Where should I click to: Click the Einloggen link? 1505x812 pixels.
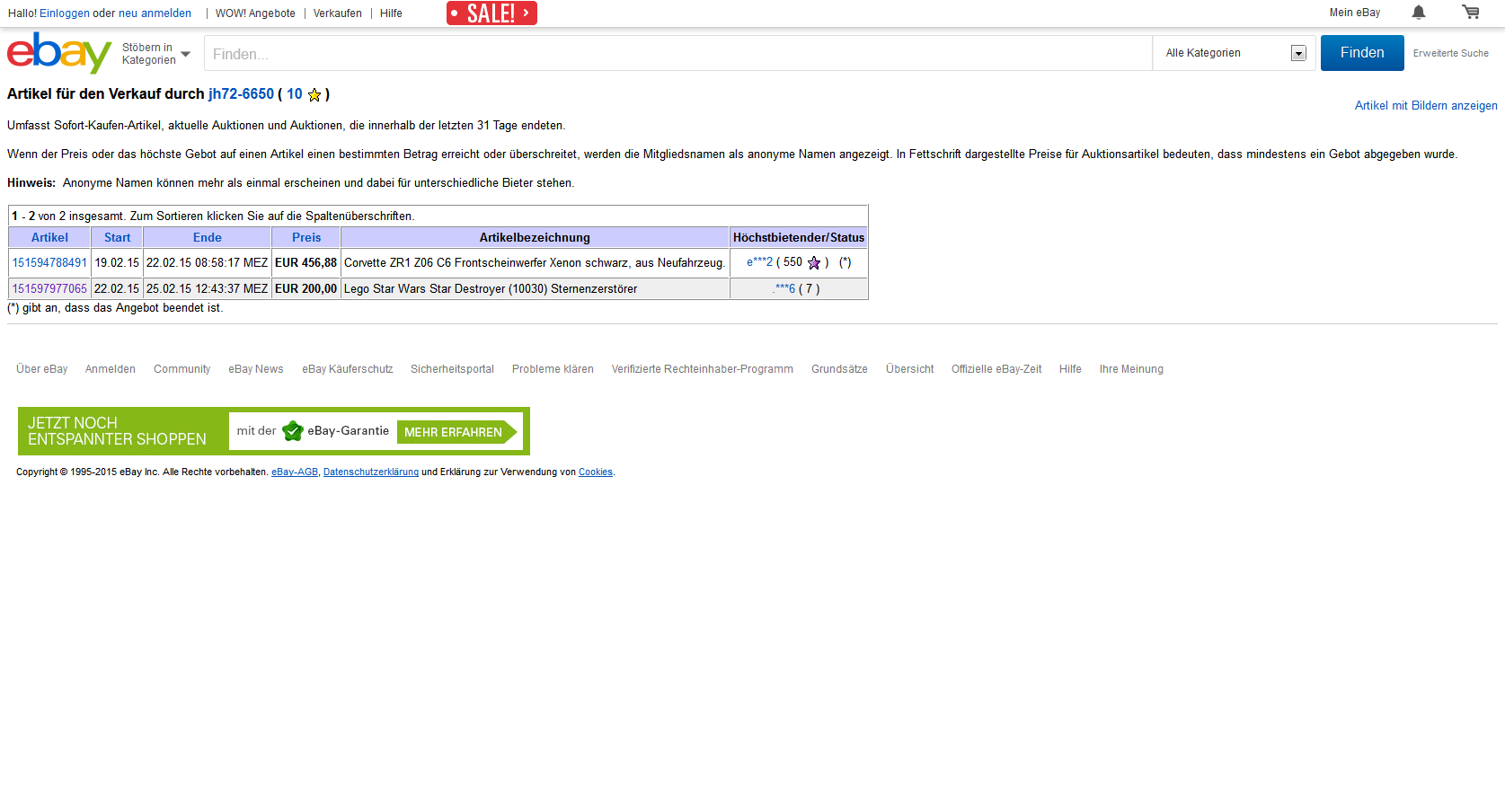click(65, 13)
